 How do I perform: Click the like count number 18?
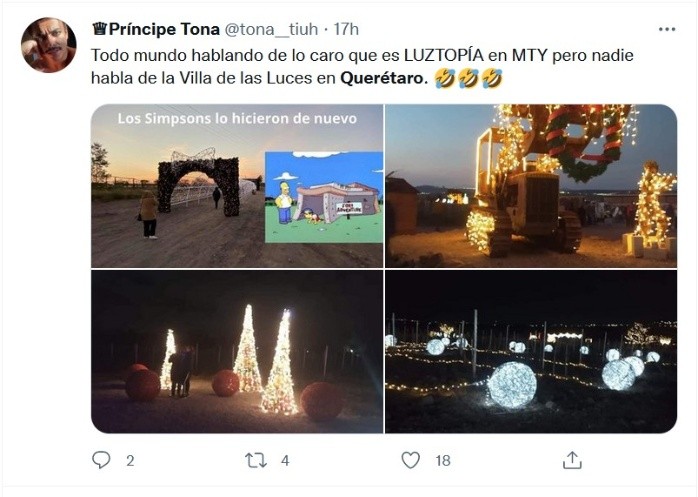(443, 460)
